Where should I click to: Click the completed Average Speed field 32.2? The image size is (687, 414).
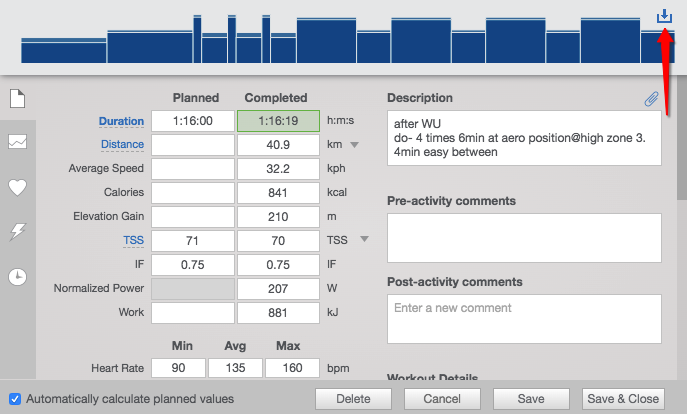pyautogui.click(x=278, y=169)
